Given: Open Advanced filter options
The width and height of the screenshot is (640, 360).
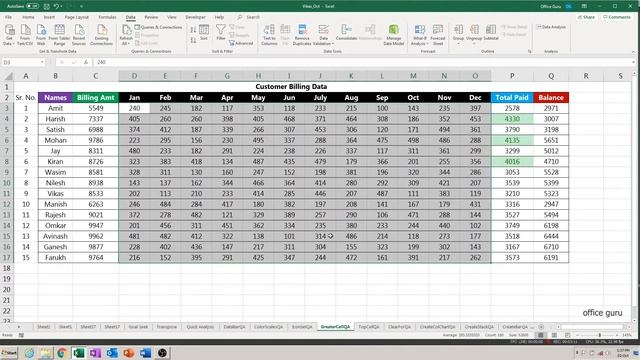Looking at the screenshot, I should click(241, 43).
